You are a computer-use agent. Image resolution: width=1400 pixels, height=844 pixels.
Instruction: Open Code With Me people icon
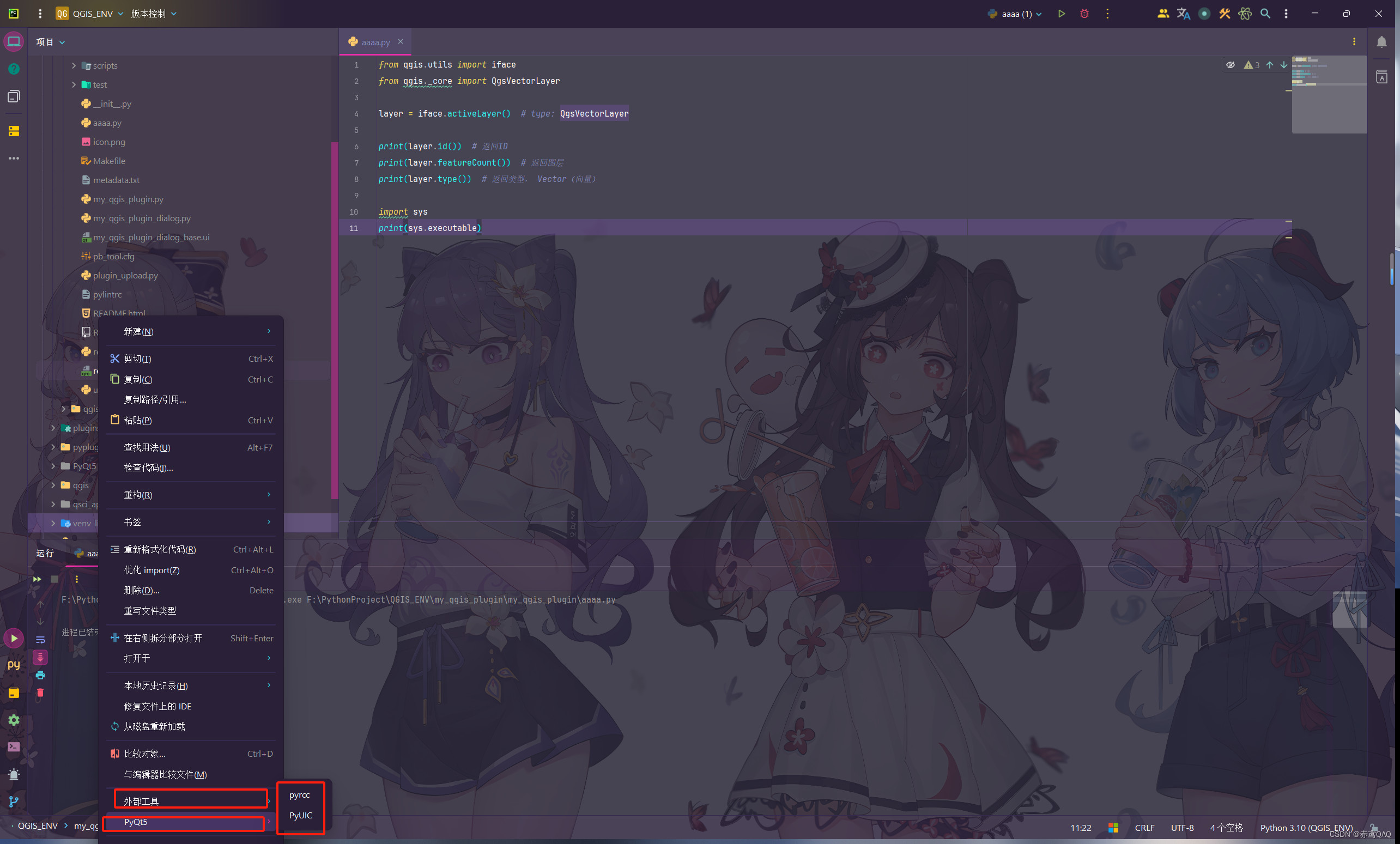(1163, 14)
